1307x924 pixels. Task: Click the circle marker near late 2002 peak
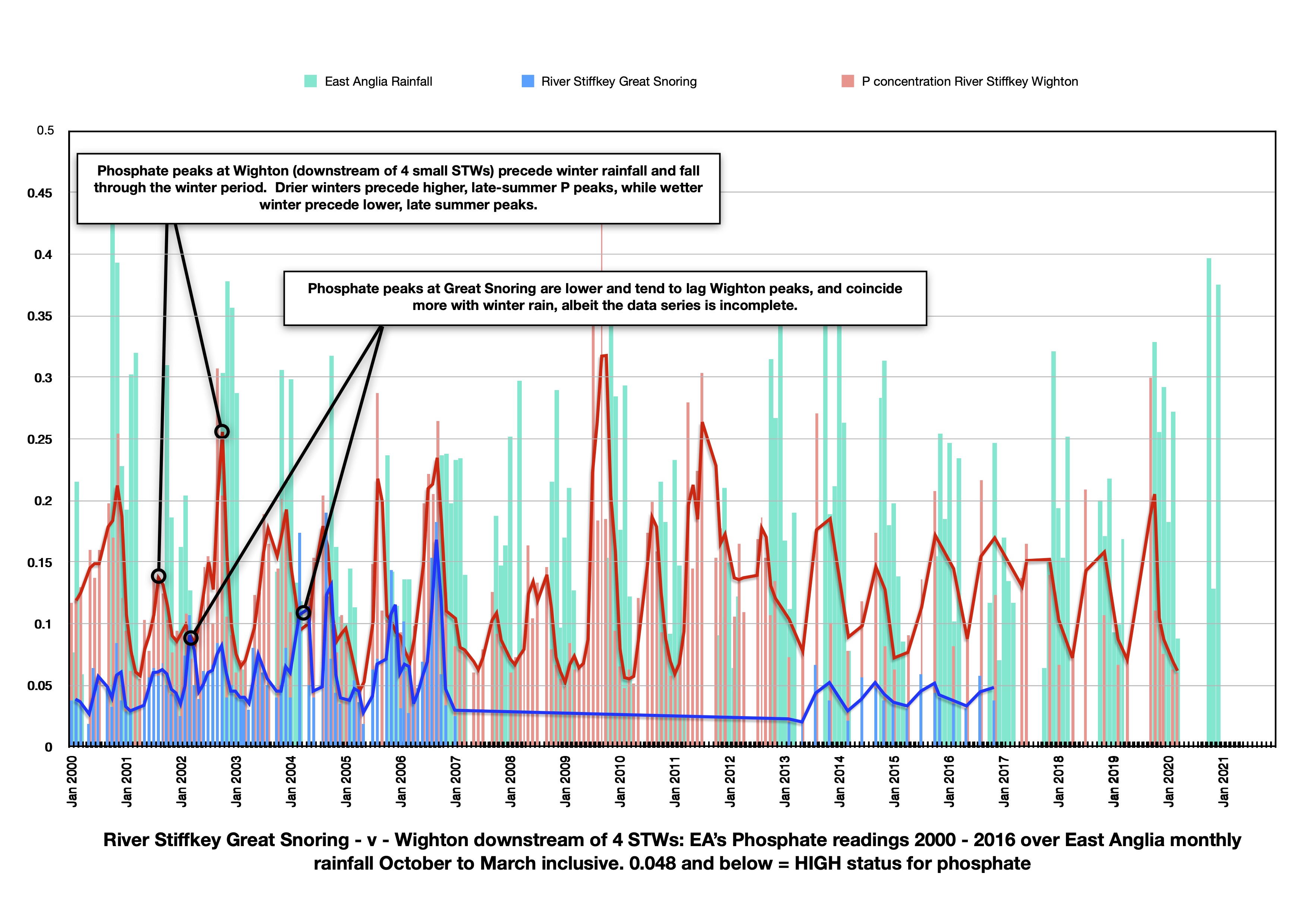tap(222, 432)
